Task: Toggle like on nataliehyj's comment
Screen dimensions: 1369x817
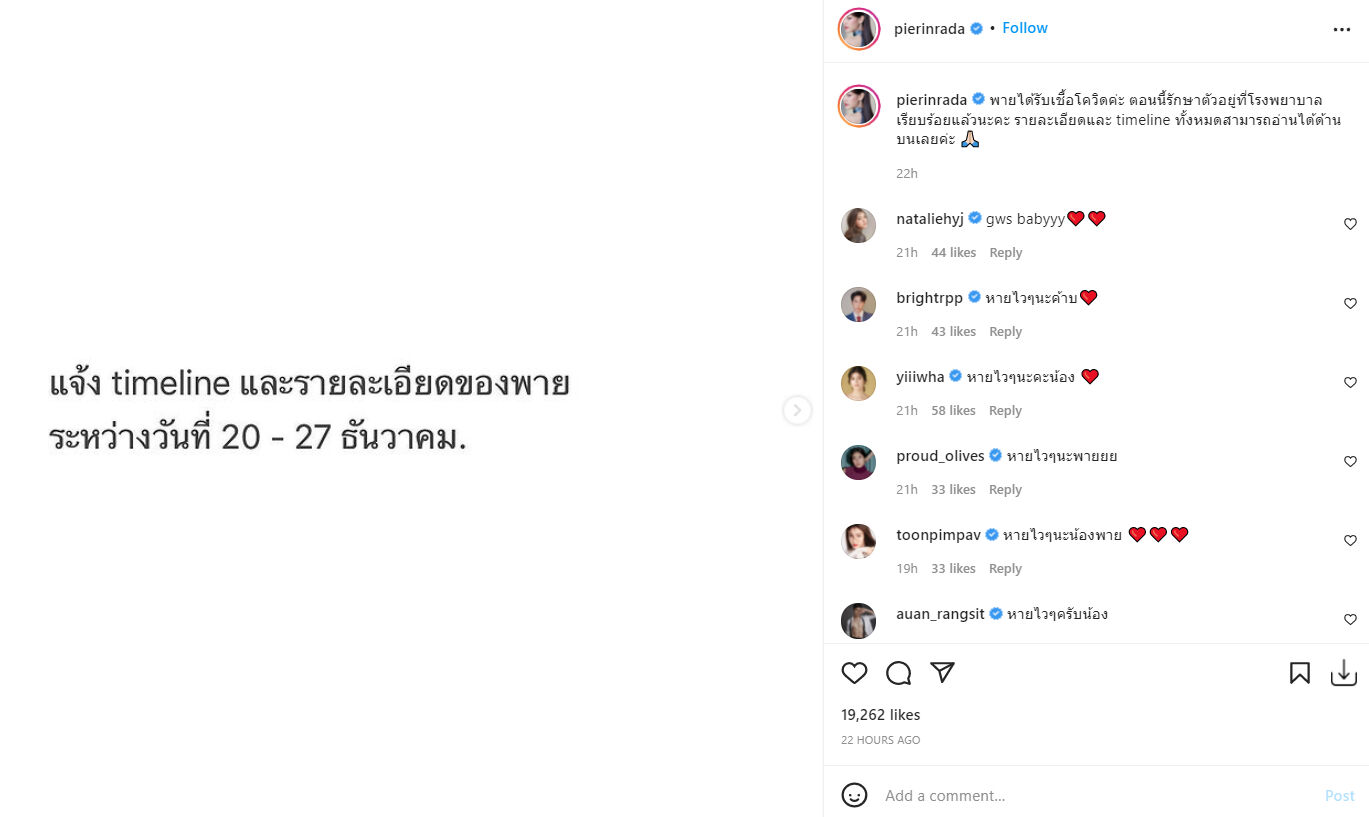Action: coord(1350,224)
